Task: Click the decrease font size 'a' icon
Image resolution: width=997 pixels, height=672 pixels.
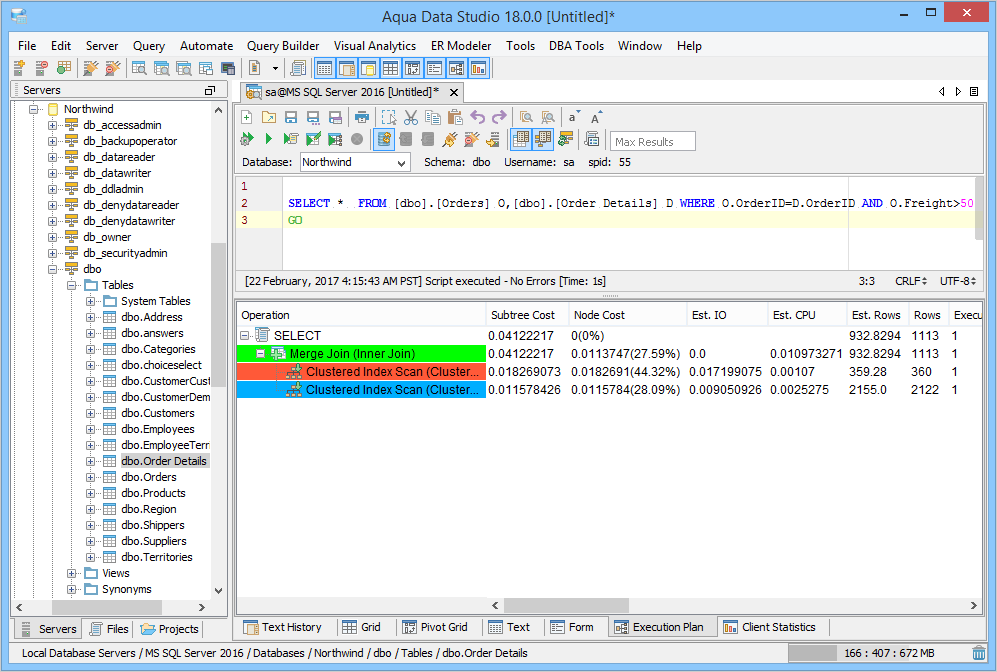Action: (x=573, y=118)
